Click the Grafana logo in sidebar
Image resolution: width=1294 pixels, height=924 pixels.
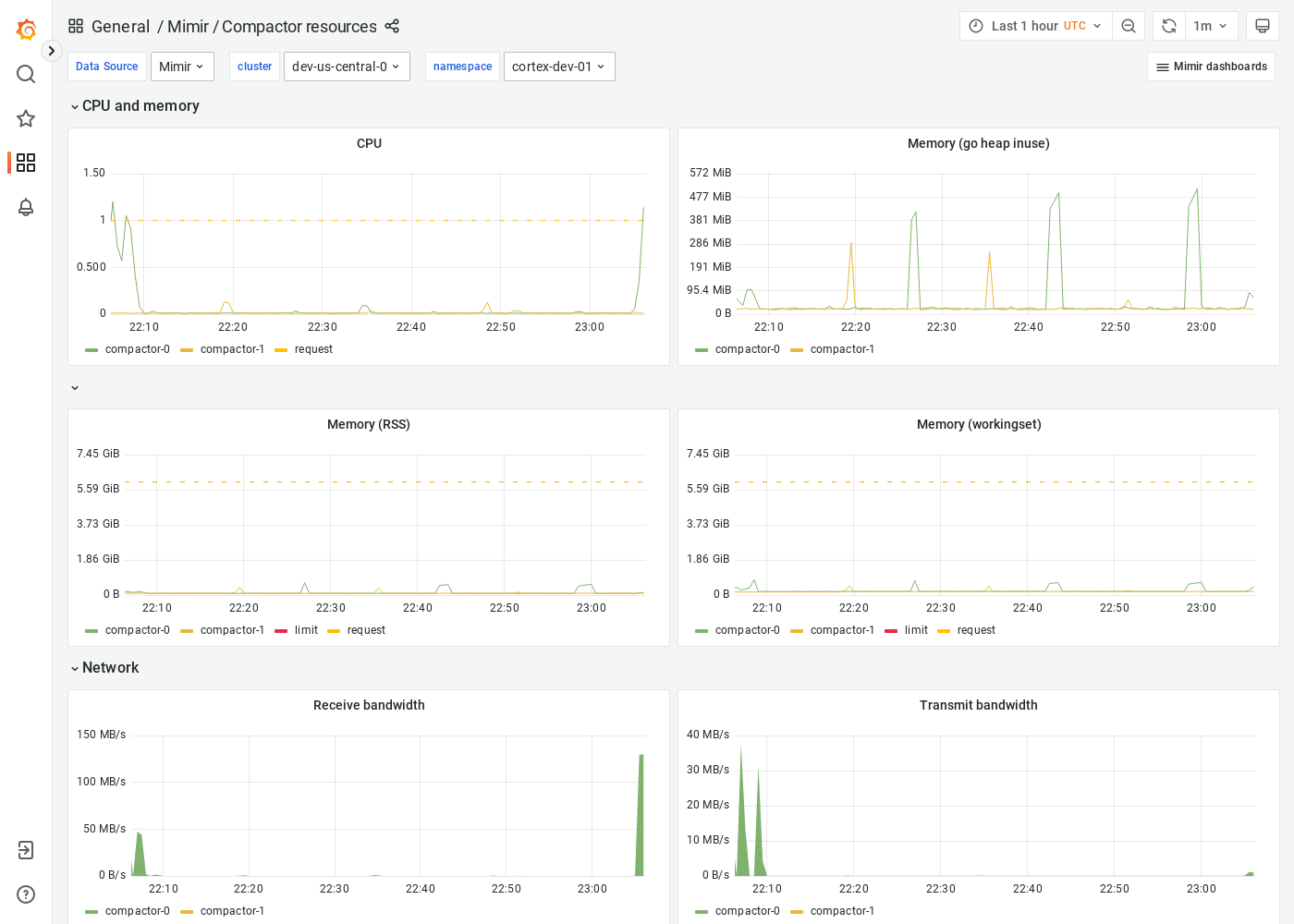tap(25, 29)
